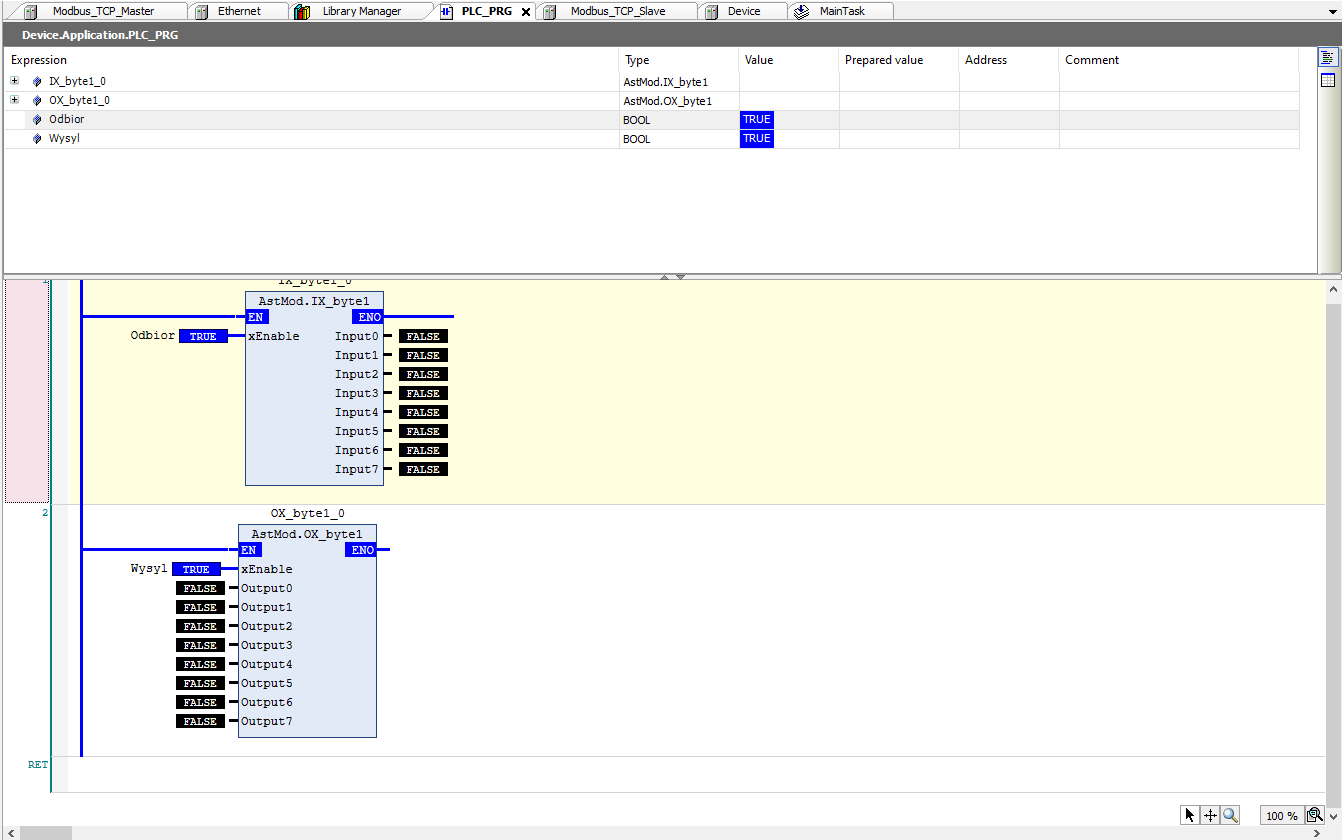Close the PLC_PRG tab

pos(526,12)
